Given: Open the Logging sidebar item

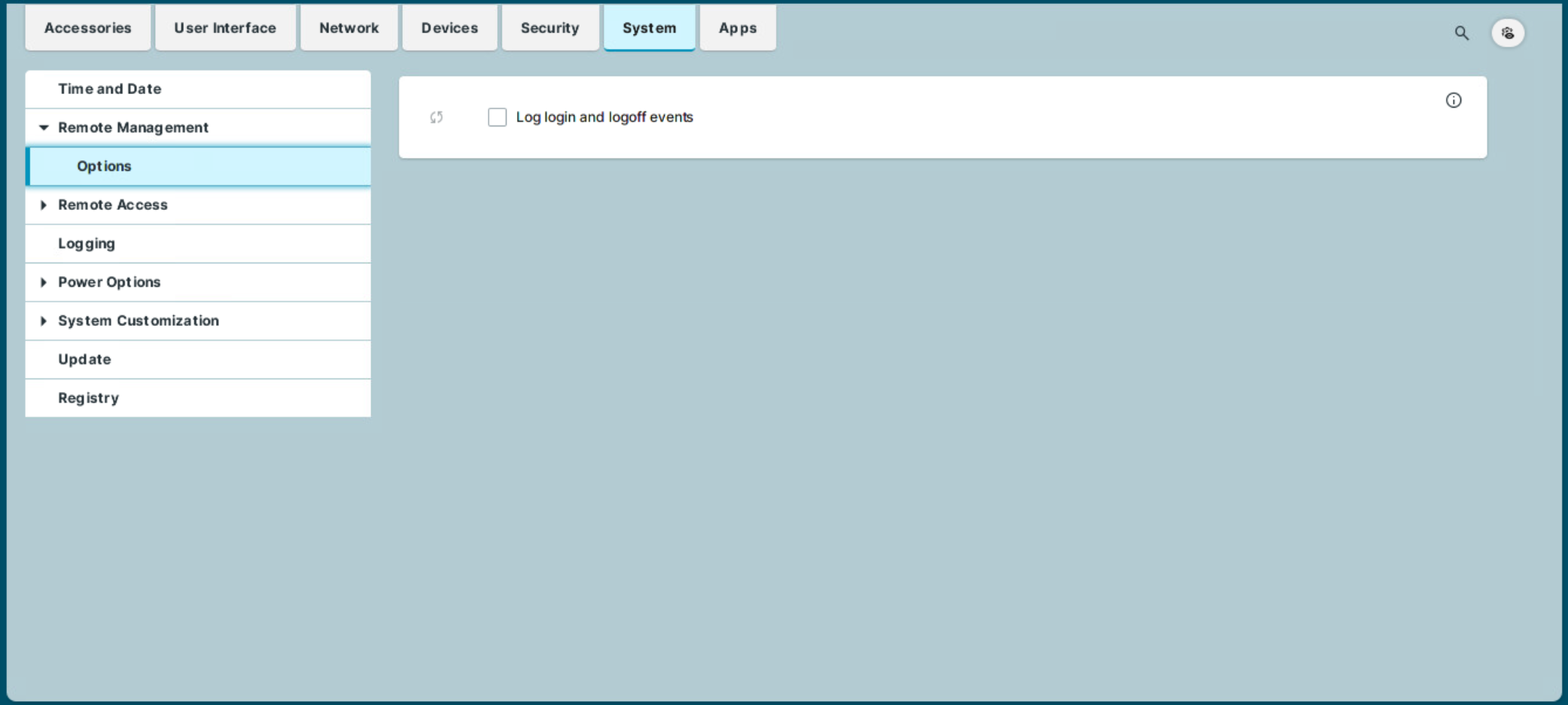Looking at the screenshot, I should (x=87, y=244).
